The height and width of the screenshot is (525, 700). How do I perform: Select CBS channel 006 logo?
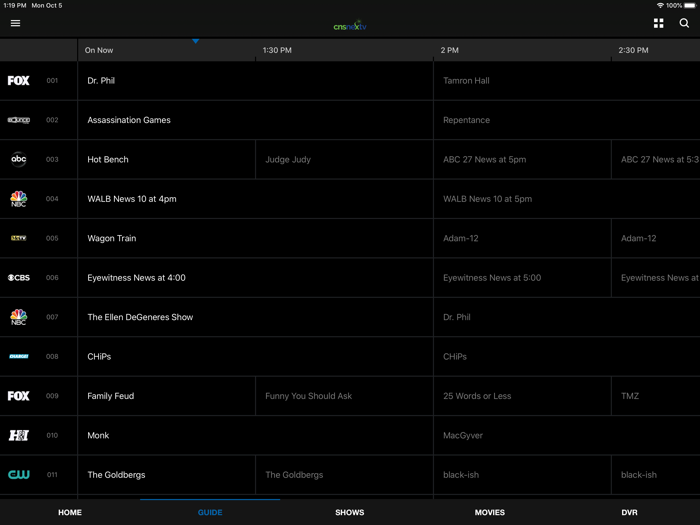point(19,278)
